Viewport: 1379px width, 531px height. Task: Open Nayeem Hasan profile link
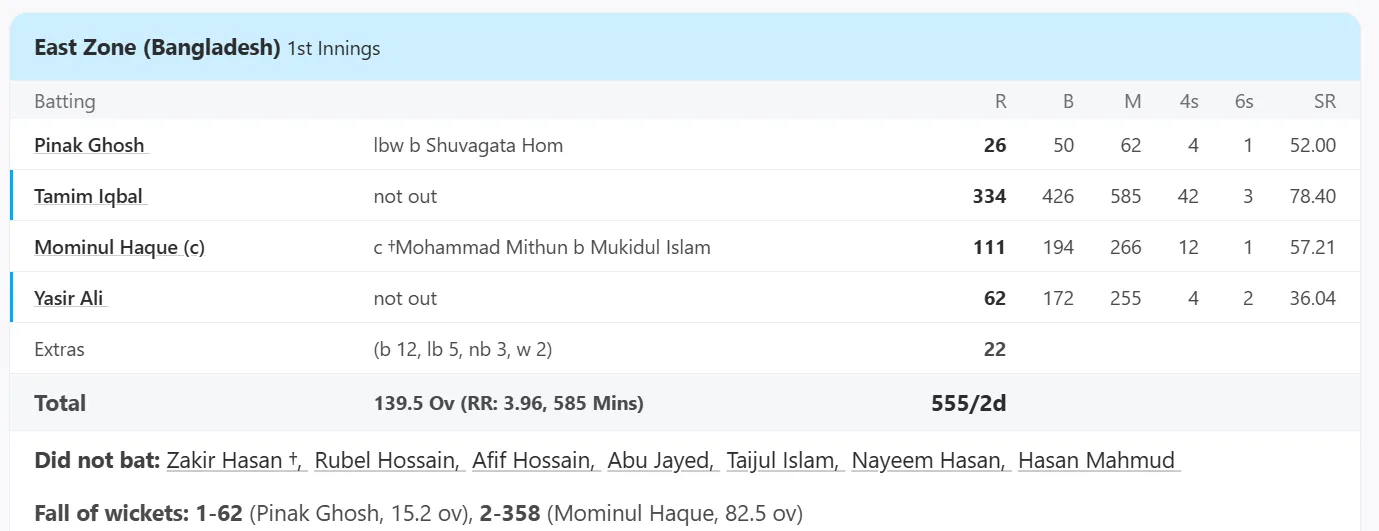(x=930, y=460)
